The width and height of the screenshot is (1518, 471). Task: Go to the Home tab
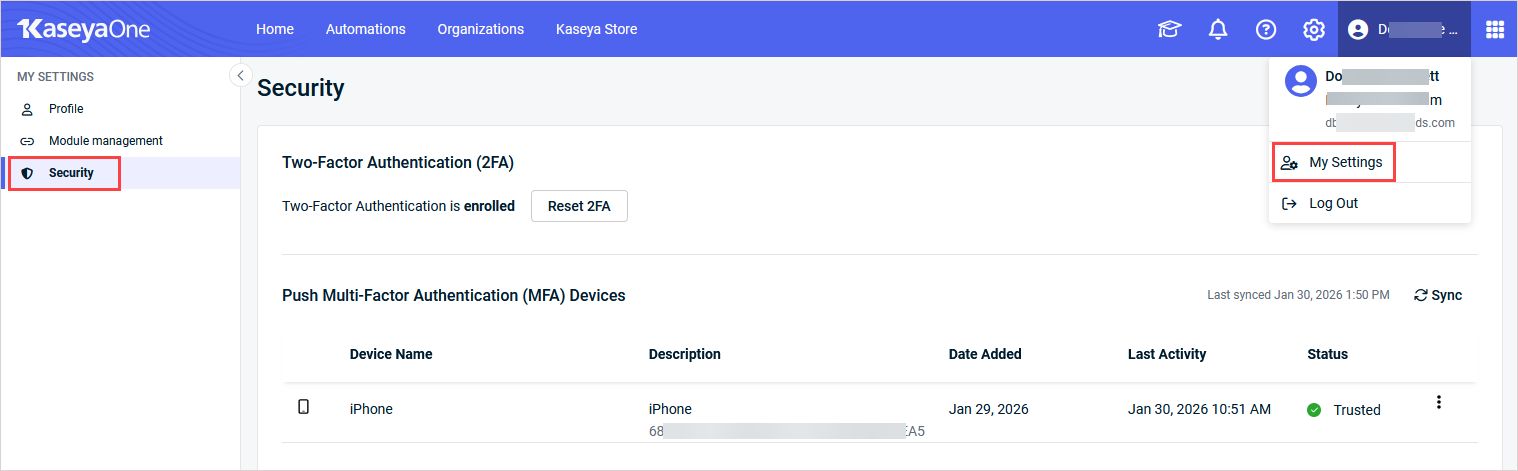[x=275, y=29]
